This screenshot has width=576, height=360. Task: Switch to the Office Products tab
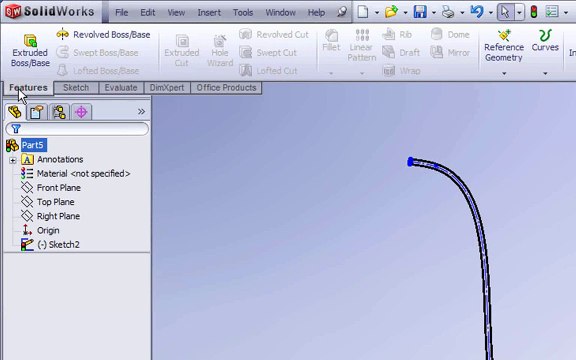click(x=226, y=88)
